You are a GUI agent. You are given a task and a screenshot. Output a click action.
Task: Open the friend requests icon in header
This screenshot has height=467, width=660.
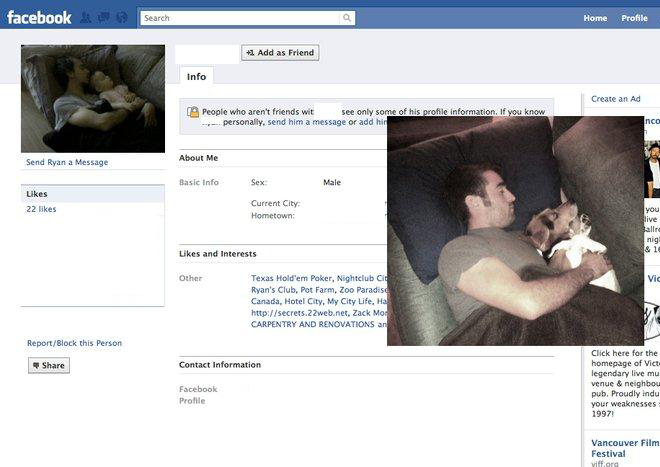pyautogui.click(x=86, y=18)
